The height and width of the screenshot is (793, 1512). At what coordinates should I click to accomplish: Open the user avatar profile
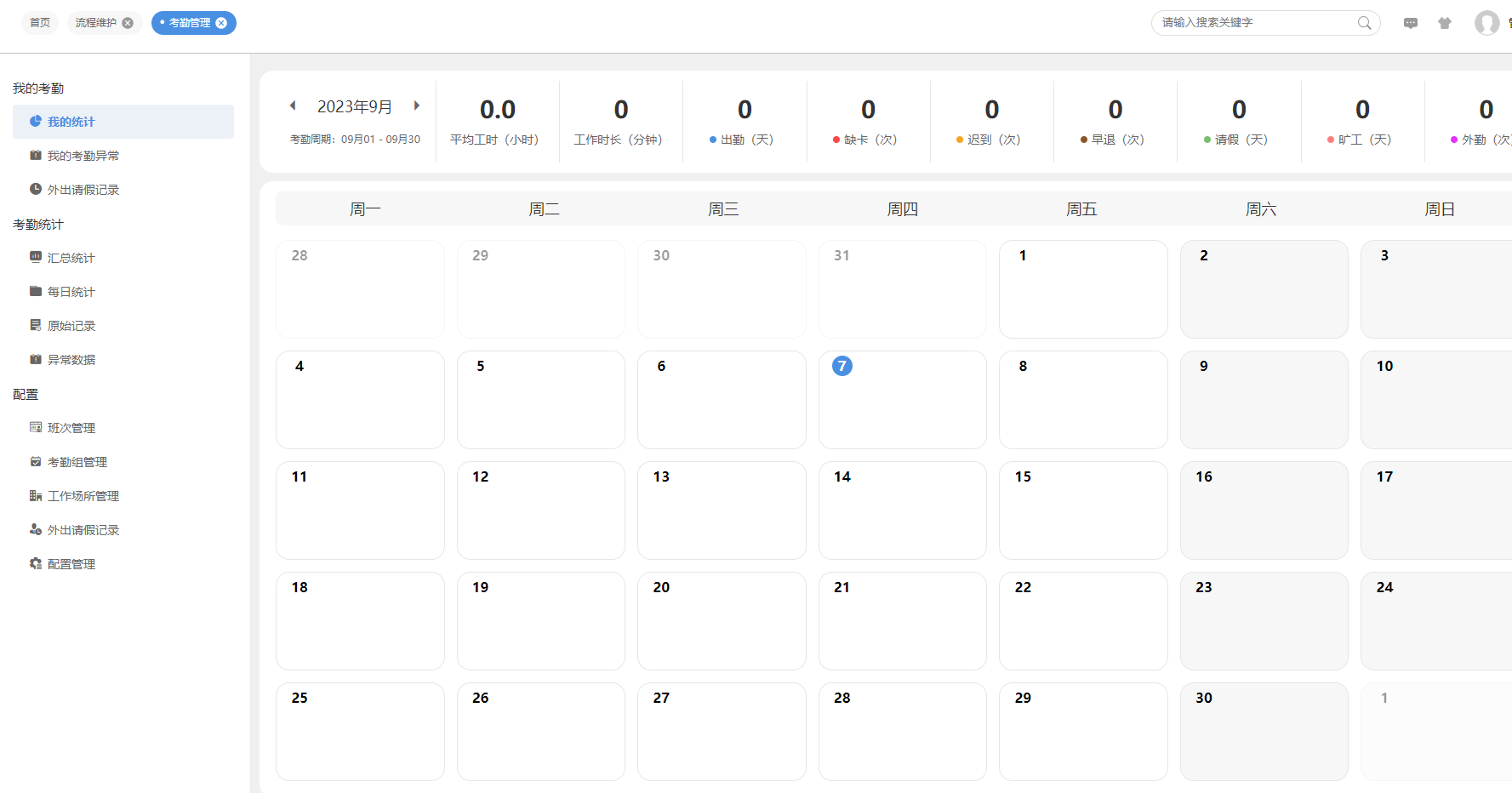point(1486,23)
